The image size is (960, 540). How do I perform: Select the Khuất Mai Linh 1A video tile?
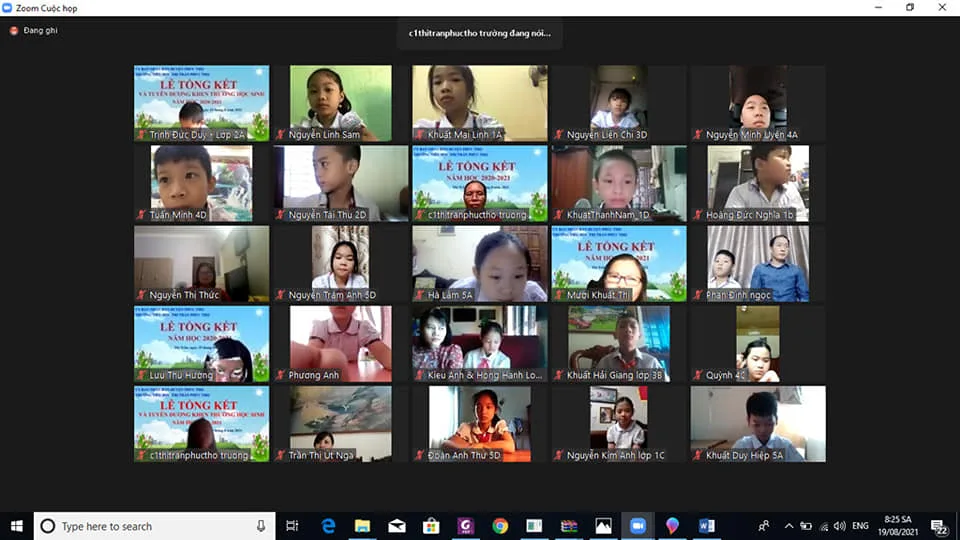pyautogui.click(x=479, y=103)
